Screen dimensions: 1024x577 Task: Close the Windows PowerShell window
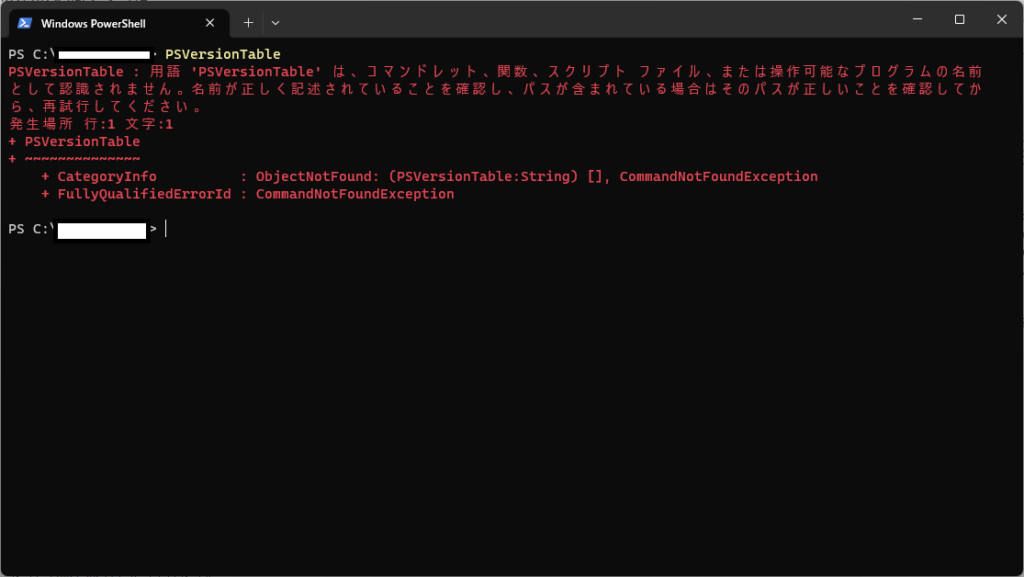point(1002,20)
